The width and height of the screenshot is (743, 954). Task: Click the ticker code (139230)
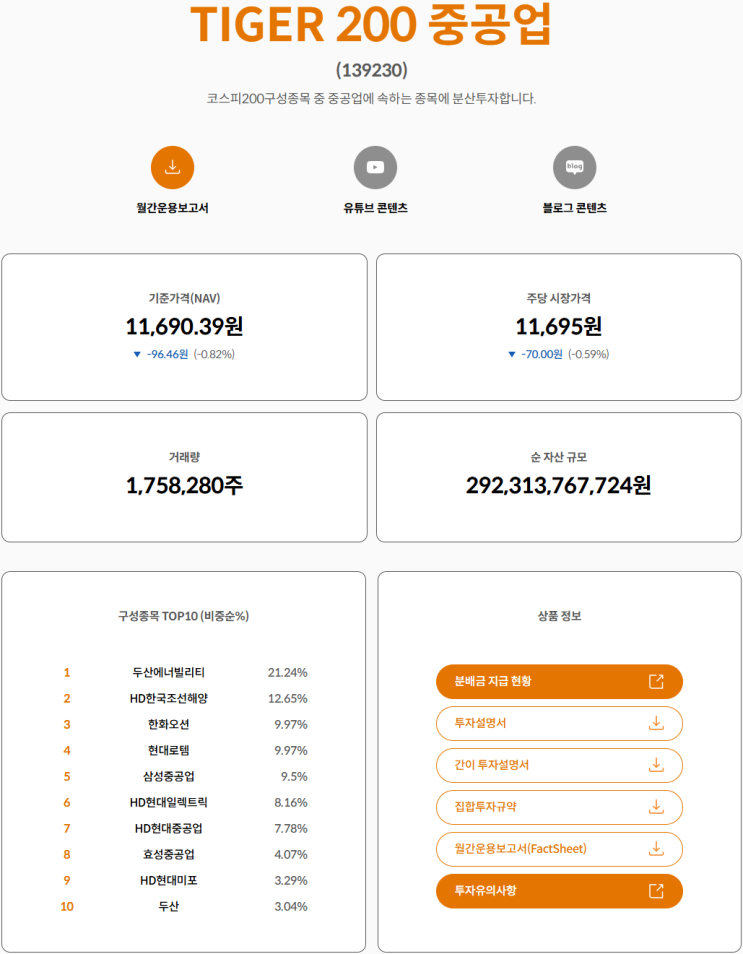tap(371, 71)
